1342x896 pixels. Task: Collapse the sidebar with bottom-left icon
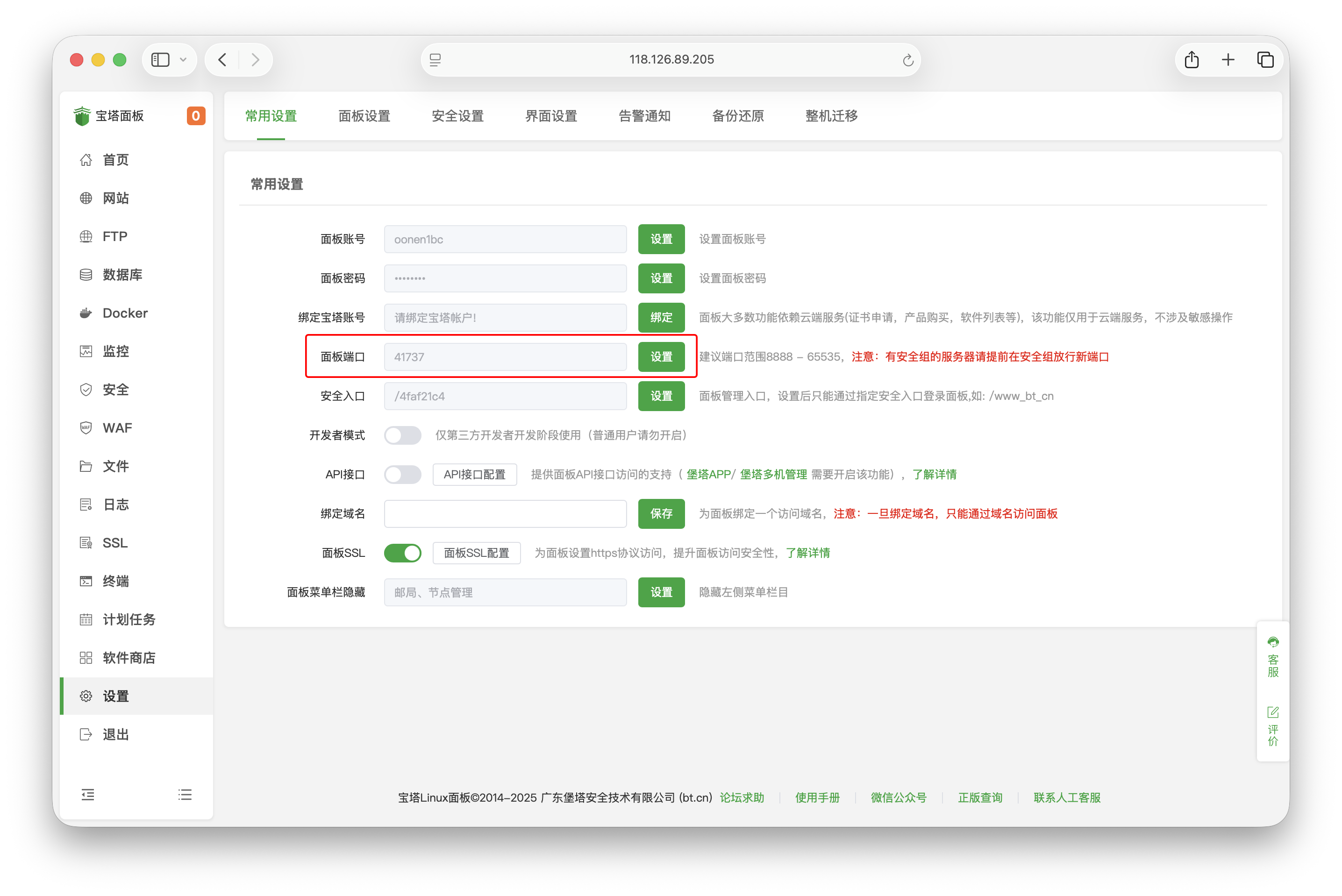pos(88,794)
